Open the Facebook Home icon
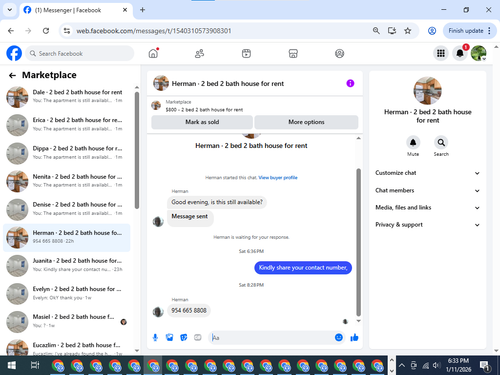Screen dimensions: 500x375 pyautogui.click(x=153, y=53)
